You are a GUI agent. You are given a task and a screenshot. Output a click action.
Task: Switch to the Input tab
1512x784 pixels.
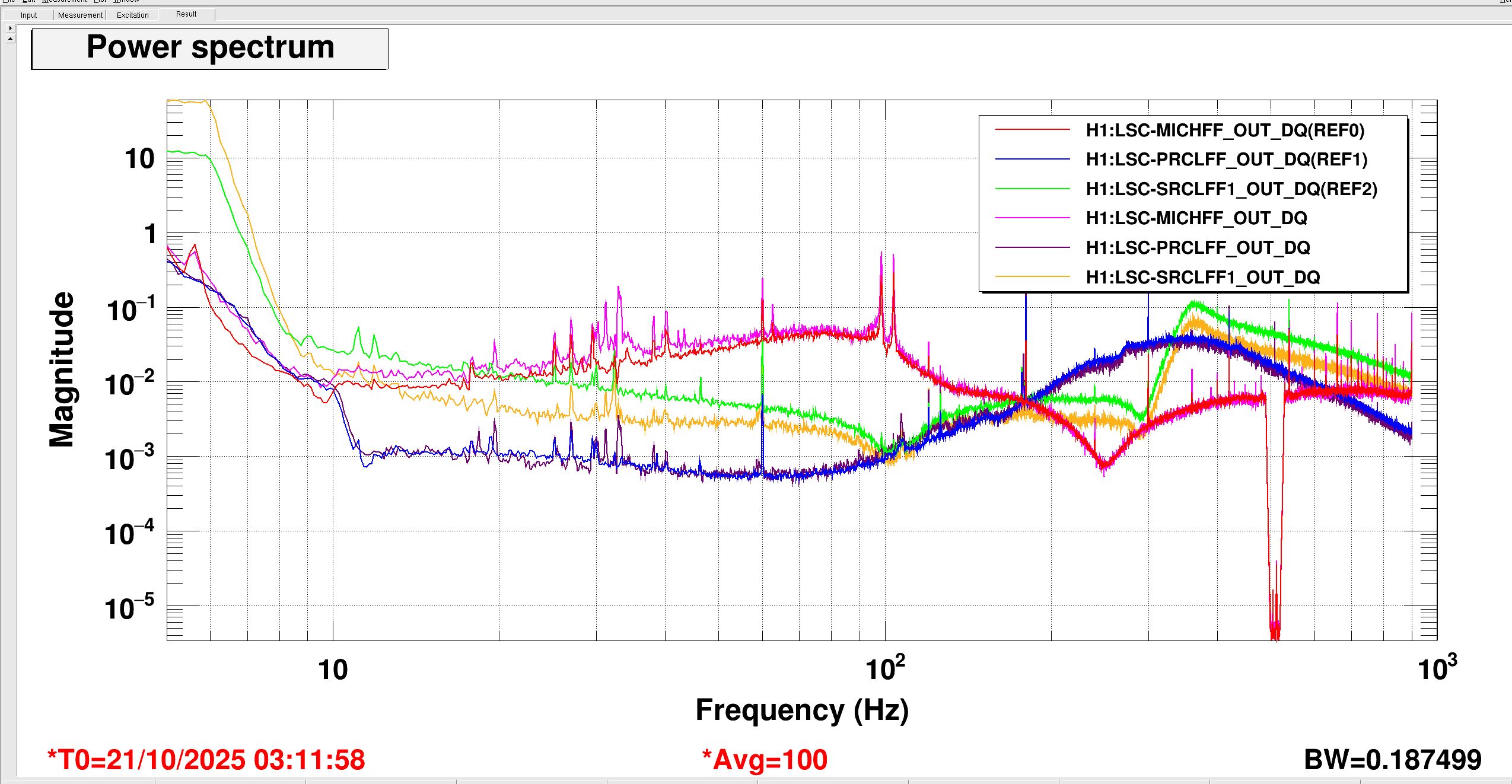[x=28, y=15]
